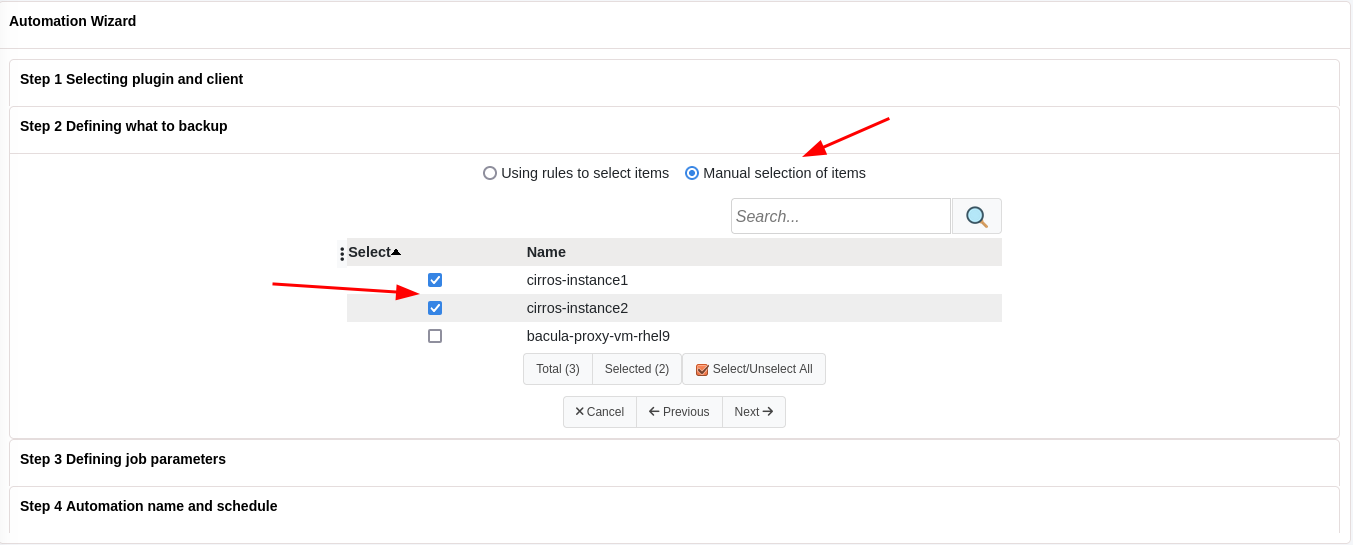Expand Step 1 Selecting plugin and client
This screenshot has height=545, width=1353.
(x=131, y=79)
